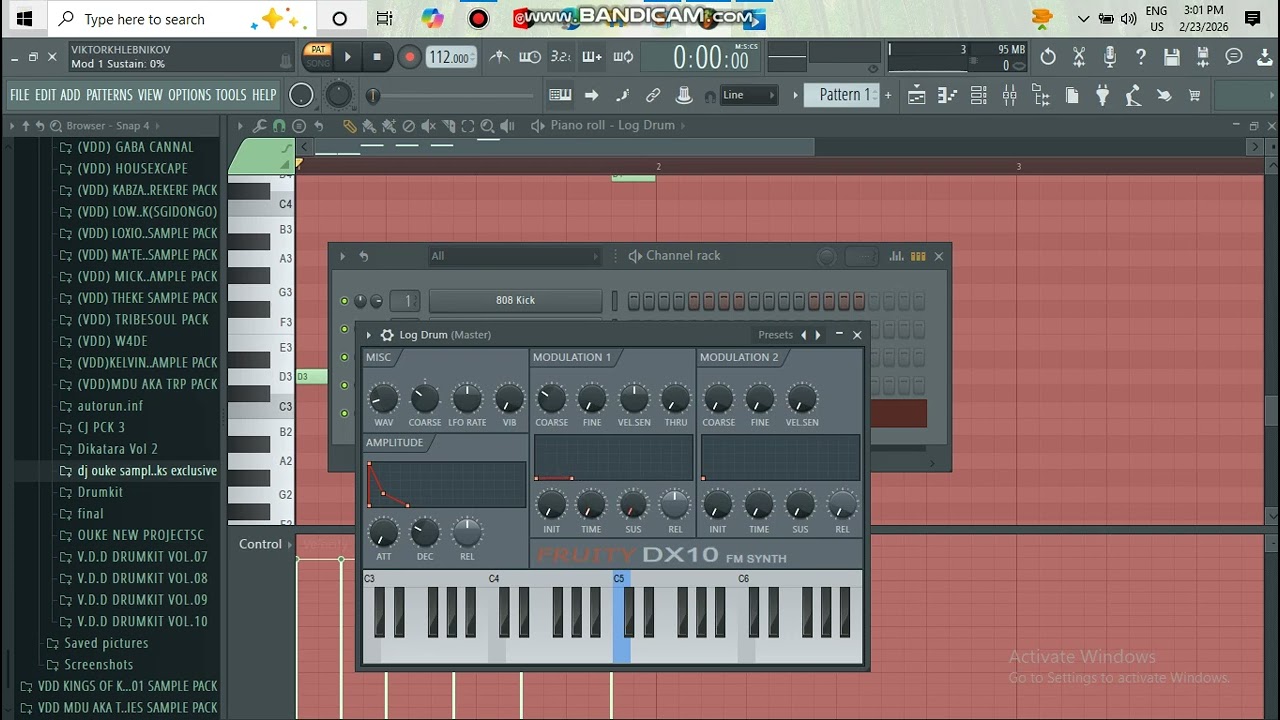Click the master pitch knob
This screenshot has width=1280, height=720.
tap(339, 95)
